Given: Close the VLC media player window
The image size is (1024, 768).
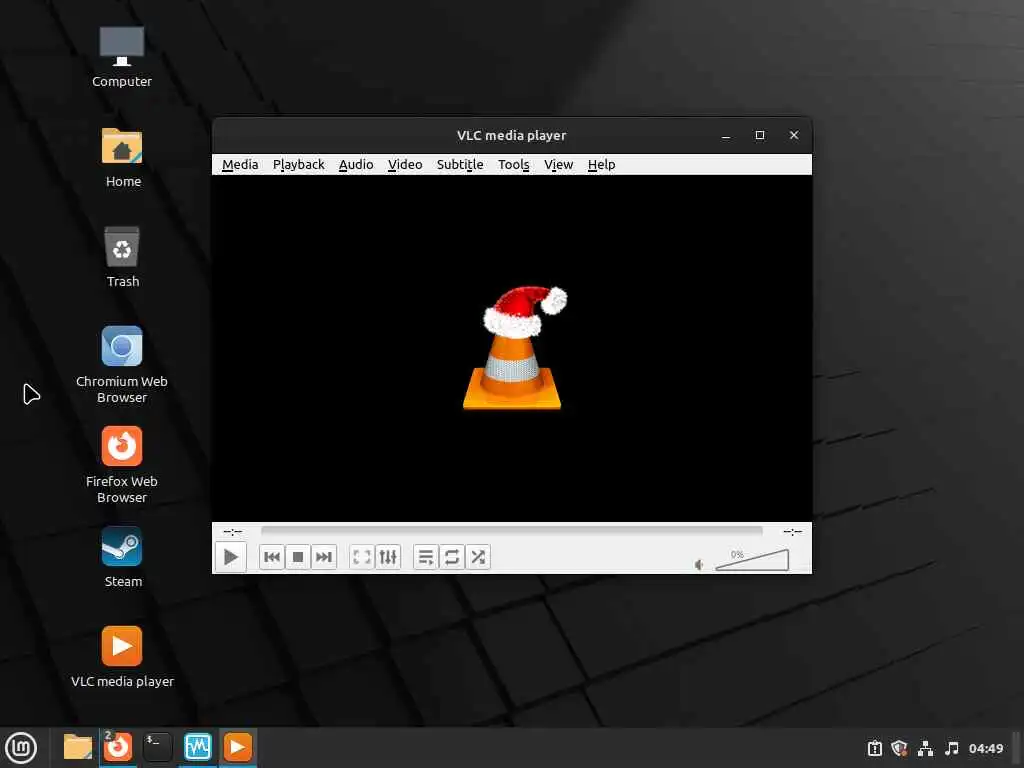Looking at the screenshot, I should pos(793,135).
